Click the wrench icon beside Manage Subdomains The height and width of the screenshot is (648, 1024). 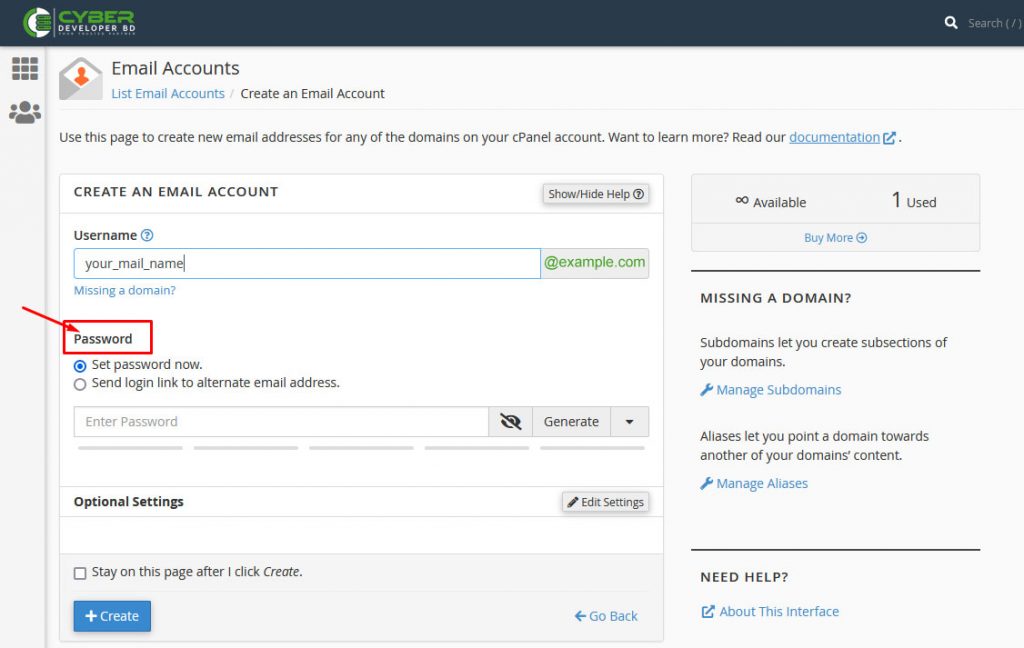(706, 389)
